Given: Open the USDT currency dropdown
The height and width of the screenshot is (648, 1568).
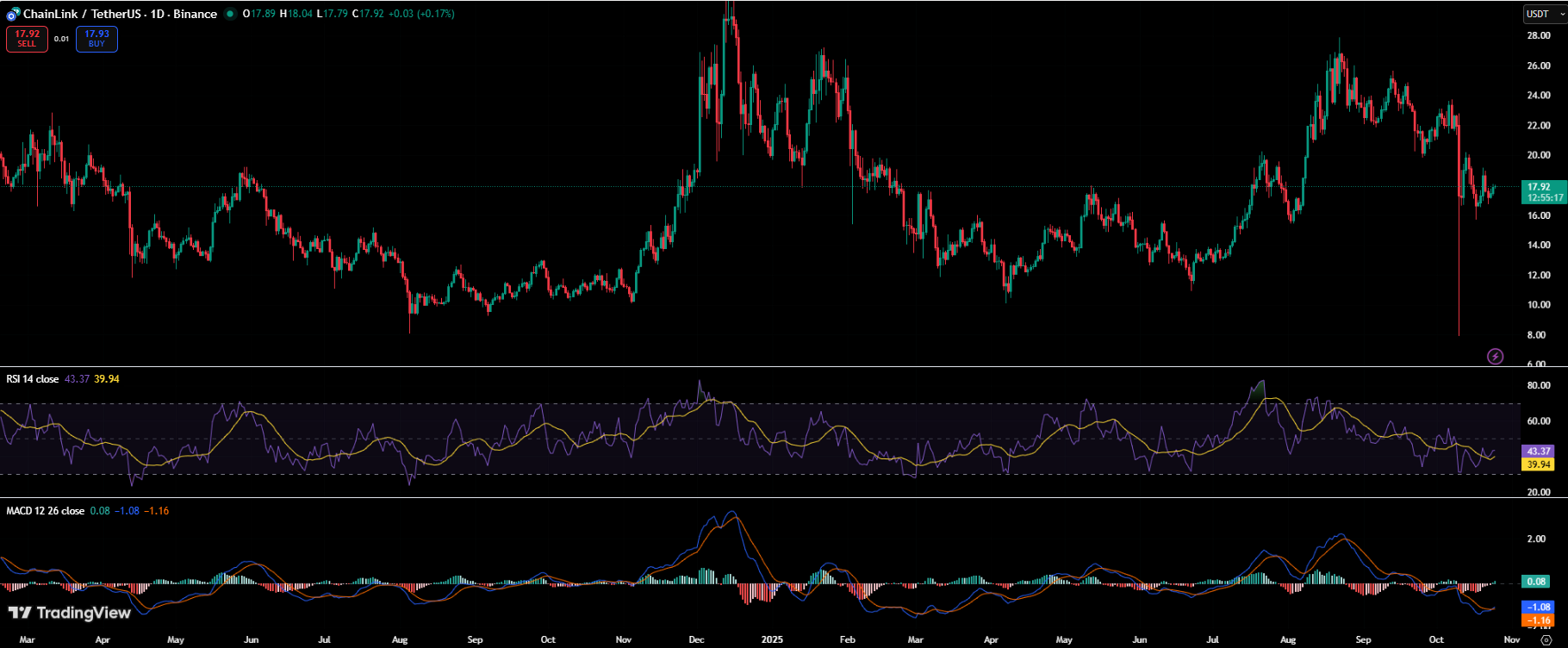Looking at the screenshot, I should coord(1543,14).
